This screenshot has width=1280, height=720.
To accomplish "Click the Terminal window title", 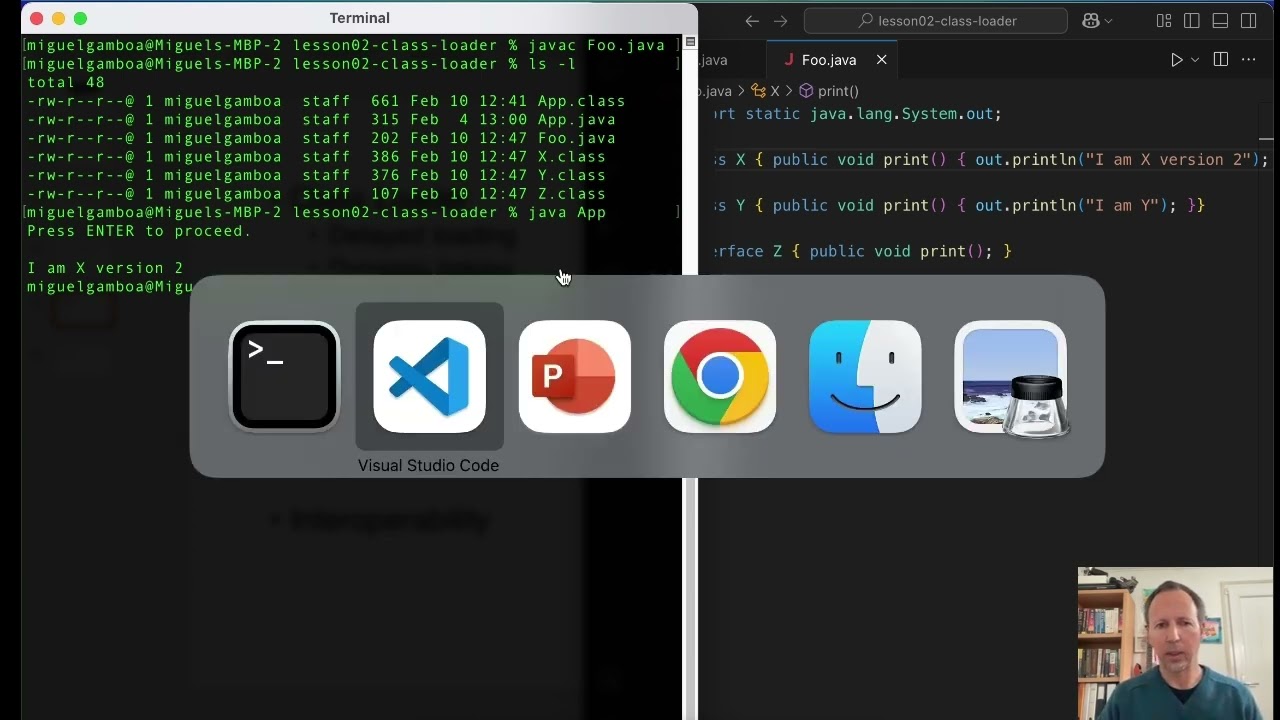I will click(359, 18).
